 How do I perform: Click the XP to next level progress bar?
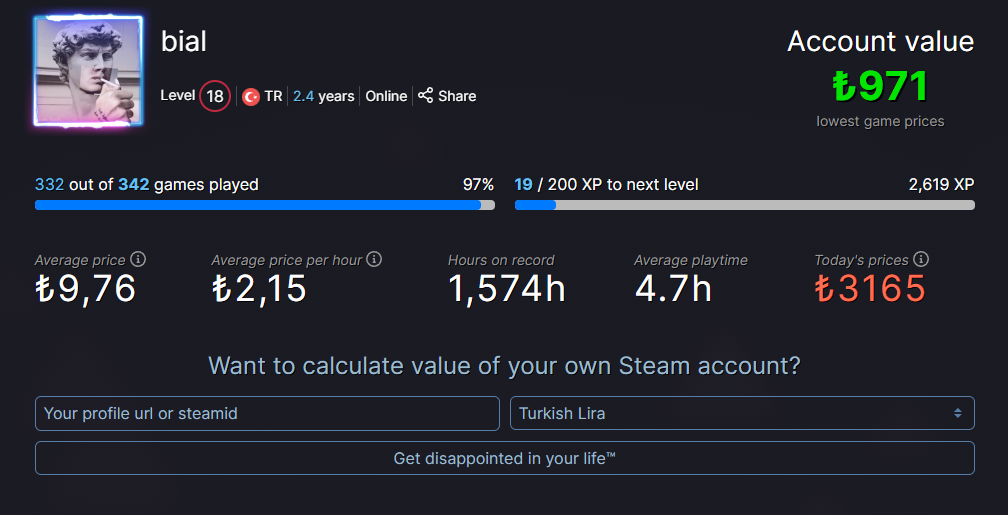point(744,205)
